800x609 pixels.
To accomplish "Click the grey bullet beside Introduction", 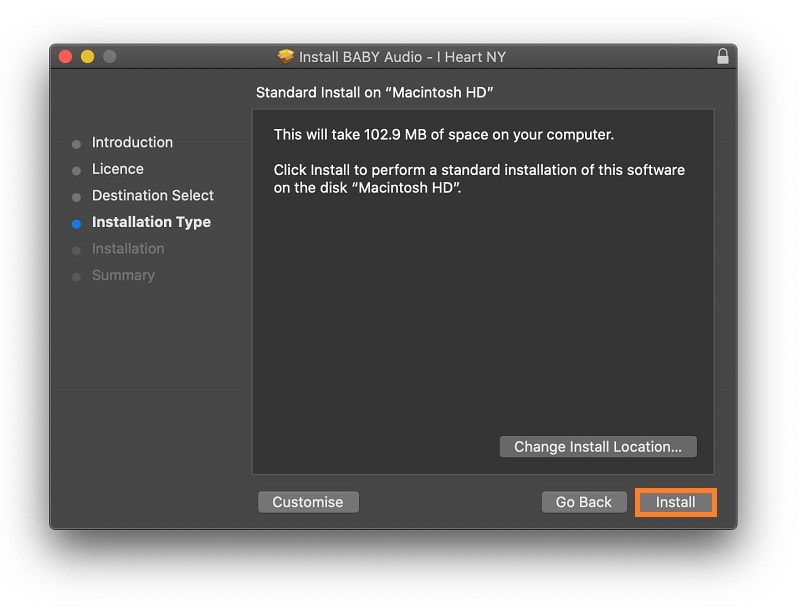I will tap(76, 144).
